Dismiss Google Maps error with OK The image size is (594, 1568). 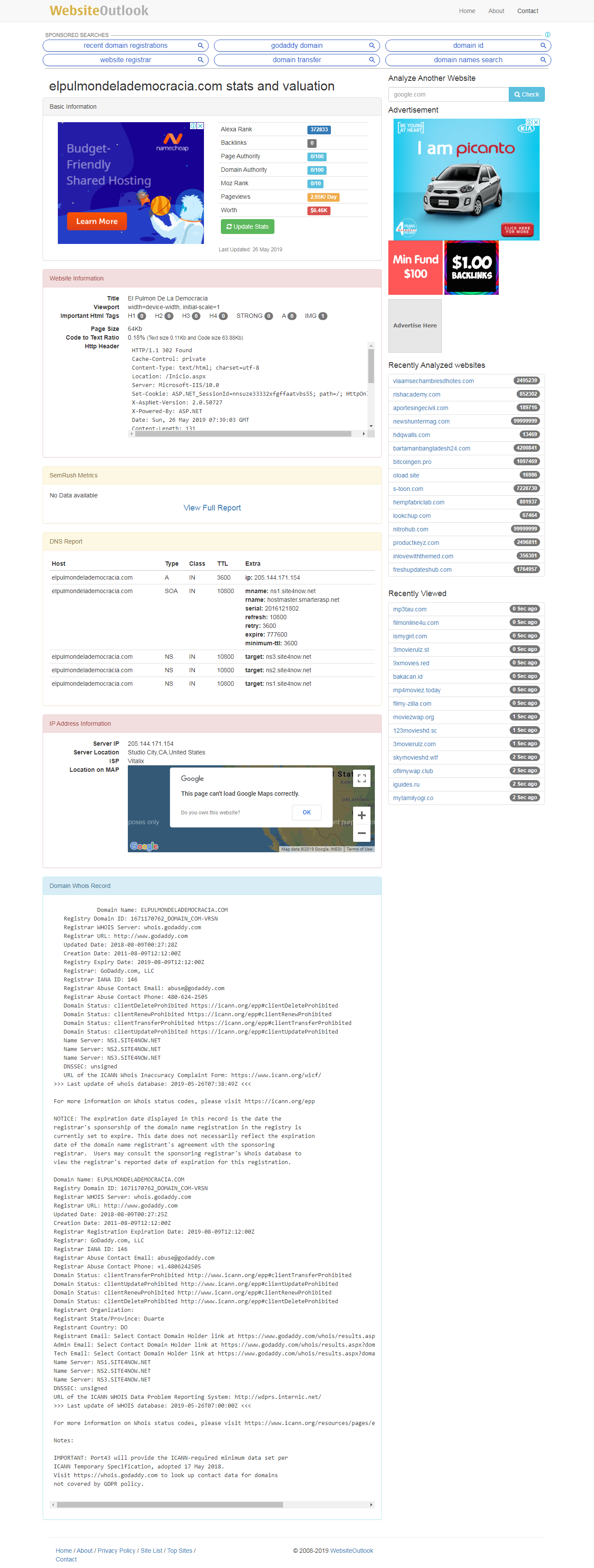tap(307, 812)
